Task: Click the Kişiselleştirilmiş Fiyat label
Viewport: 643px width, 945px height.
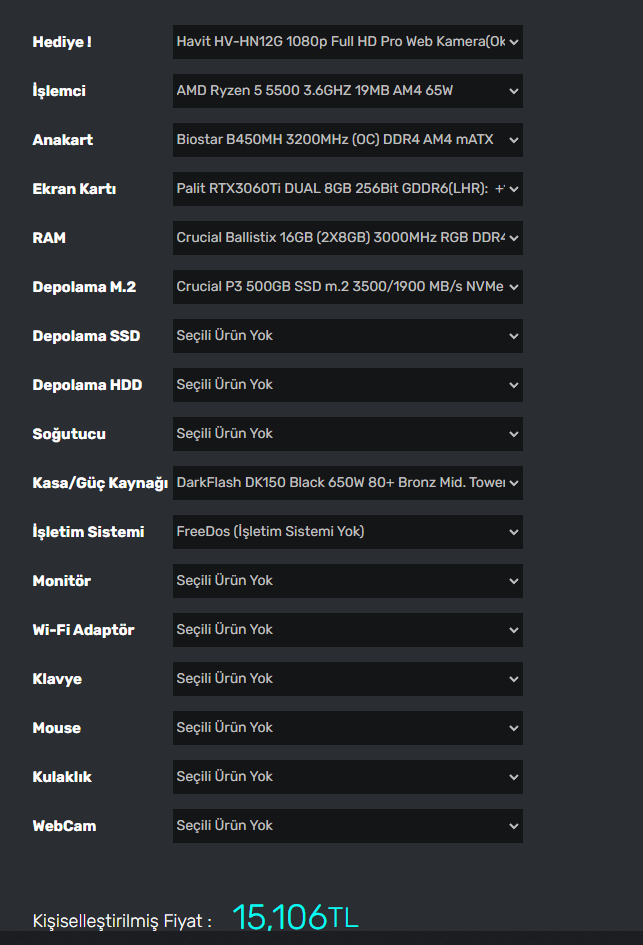Action: [121, 921]
